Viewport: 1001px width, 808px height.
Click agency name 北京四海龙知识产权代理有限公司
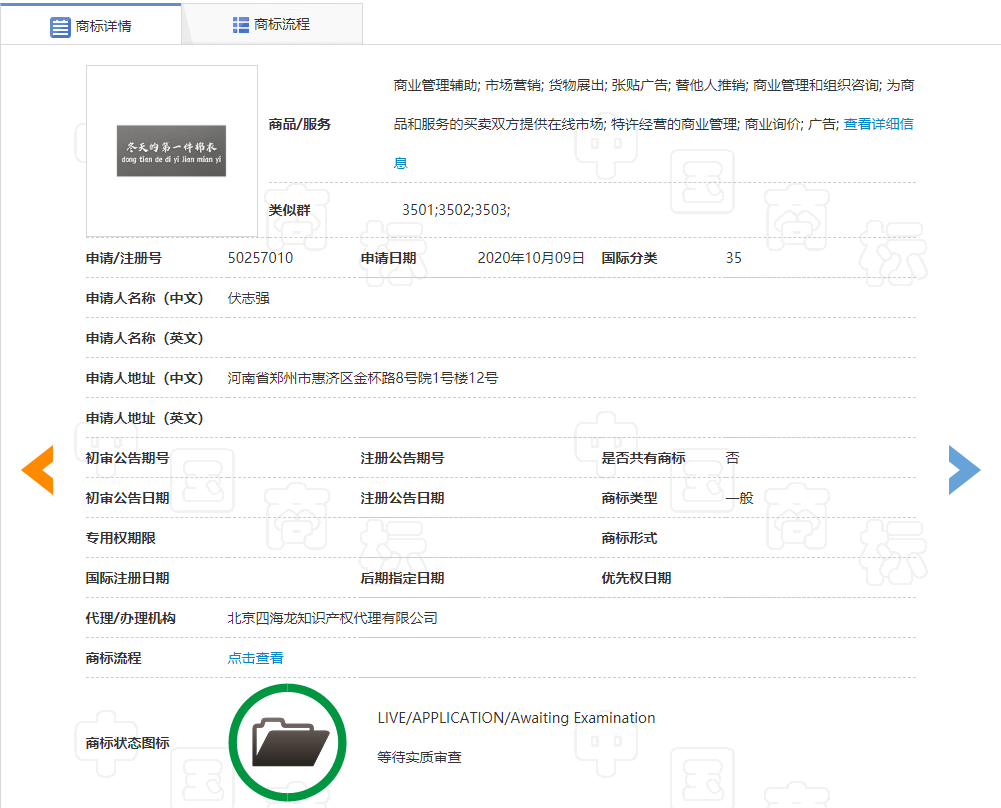click(x=333, y=618)
